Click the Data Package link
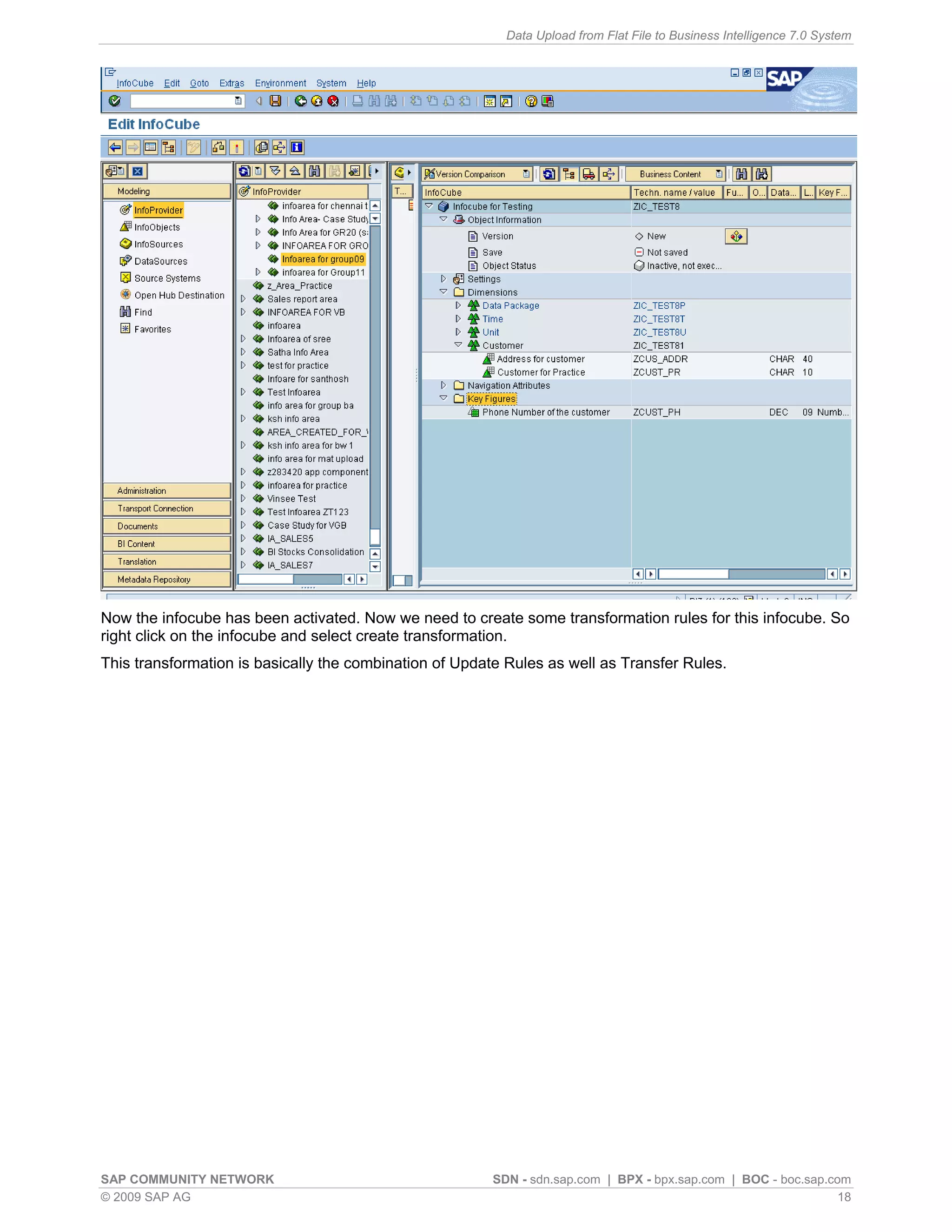 [510, 306]
